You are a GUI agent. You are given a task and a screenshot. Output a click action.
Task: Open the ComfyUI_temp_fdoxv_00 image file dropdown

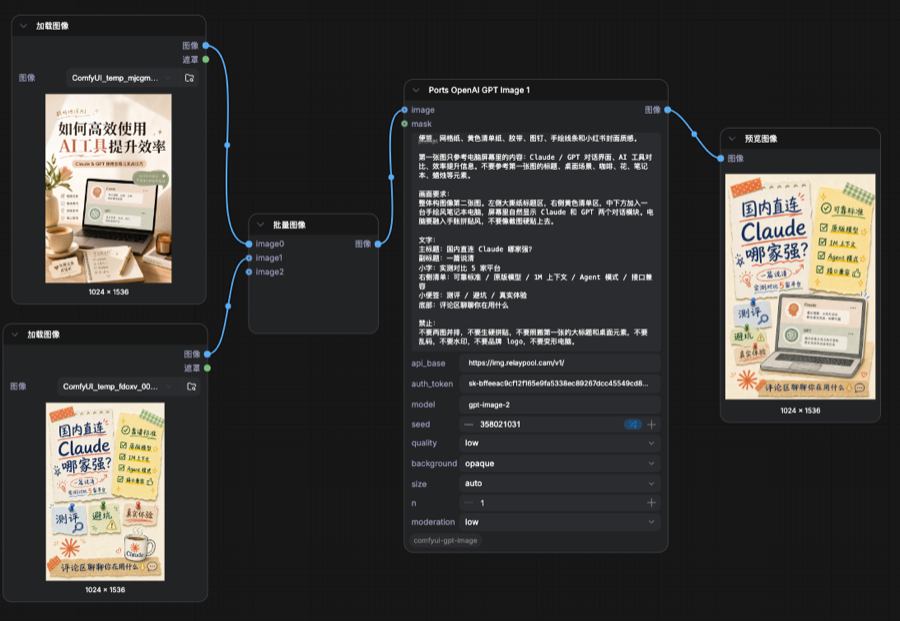117,386
